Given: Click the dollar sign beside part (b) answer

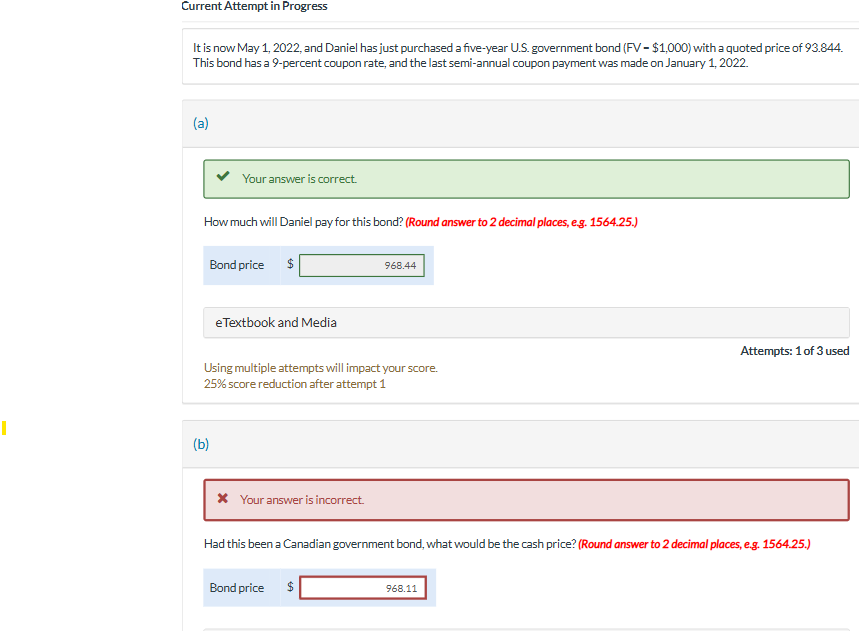Looking at the screenshot, I should point(289,587).
